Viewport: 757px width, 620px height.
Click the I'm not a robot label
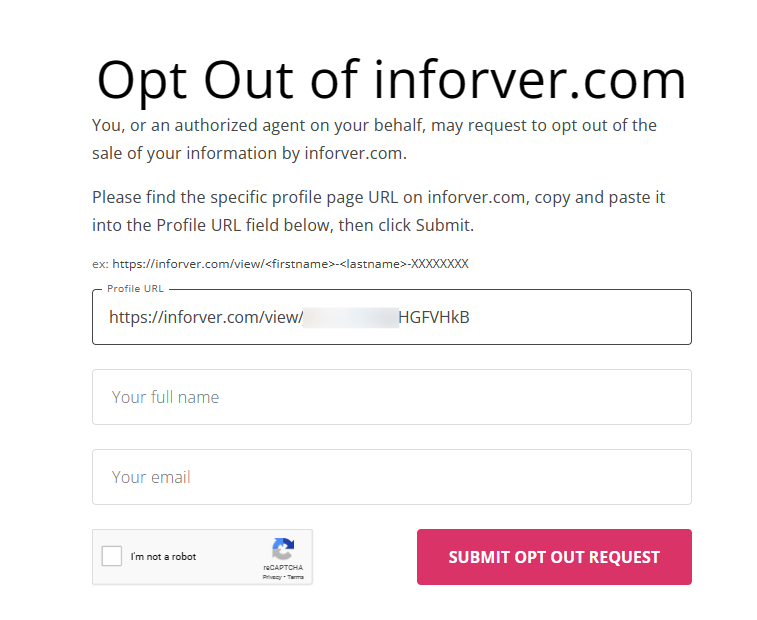pos(163,557)
